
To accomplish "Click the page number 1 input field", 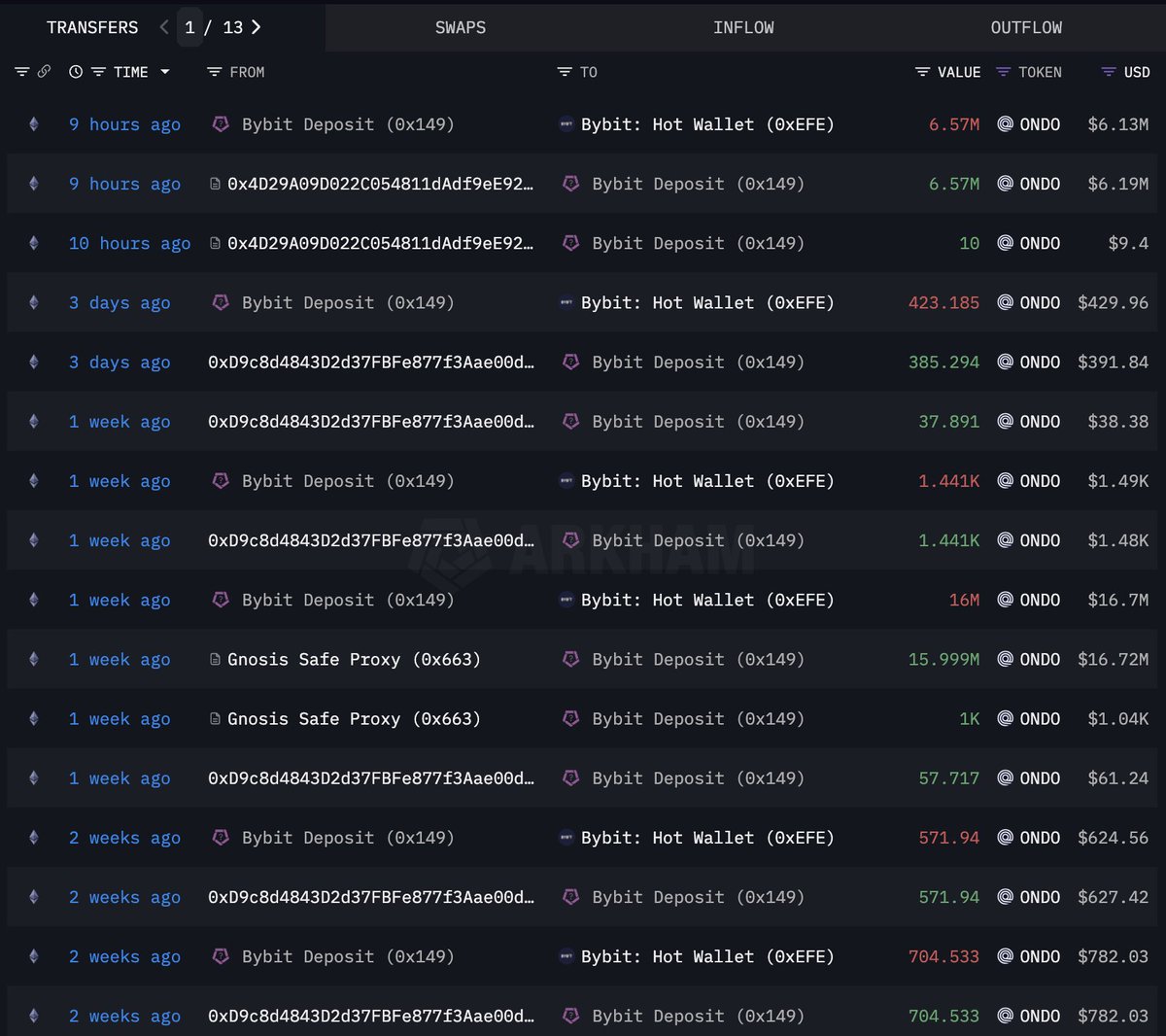I will point(189,27).
